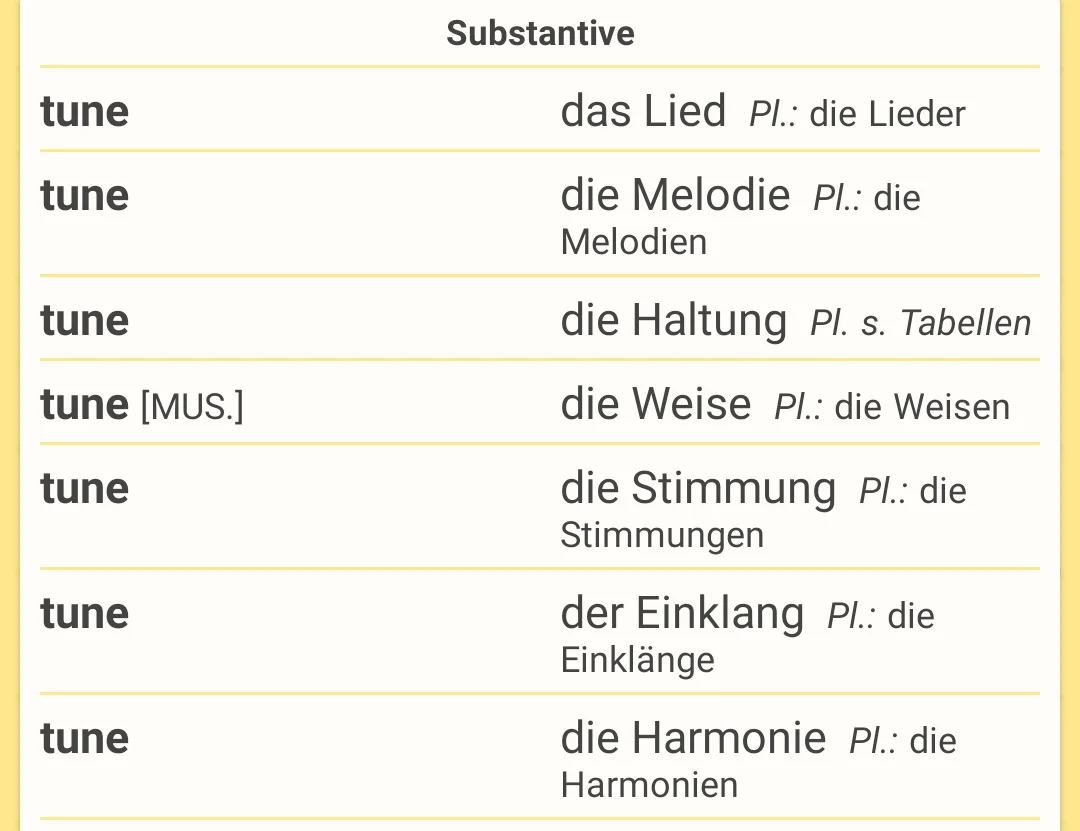Tap "tune" beside die Melodie
The image size is (1080, 831).
(85, 195)
